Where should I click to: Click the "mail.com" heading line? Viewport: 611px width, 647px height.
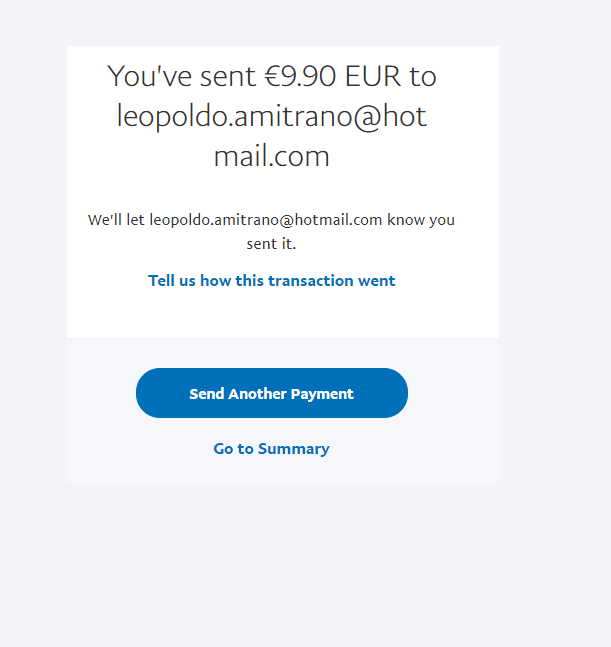click(271, 156)
